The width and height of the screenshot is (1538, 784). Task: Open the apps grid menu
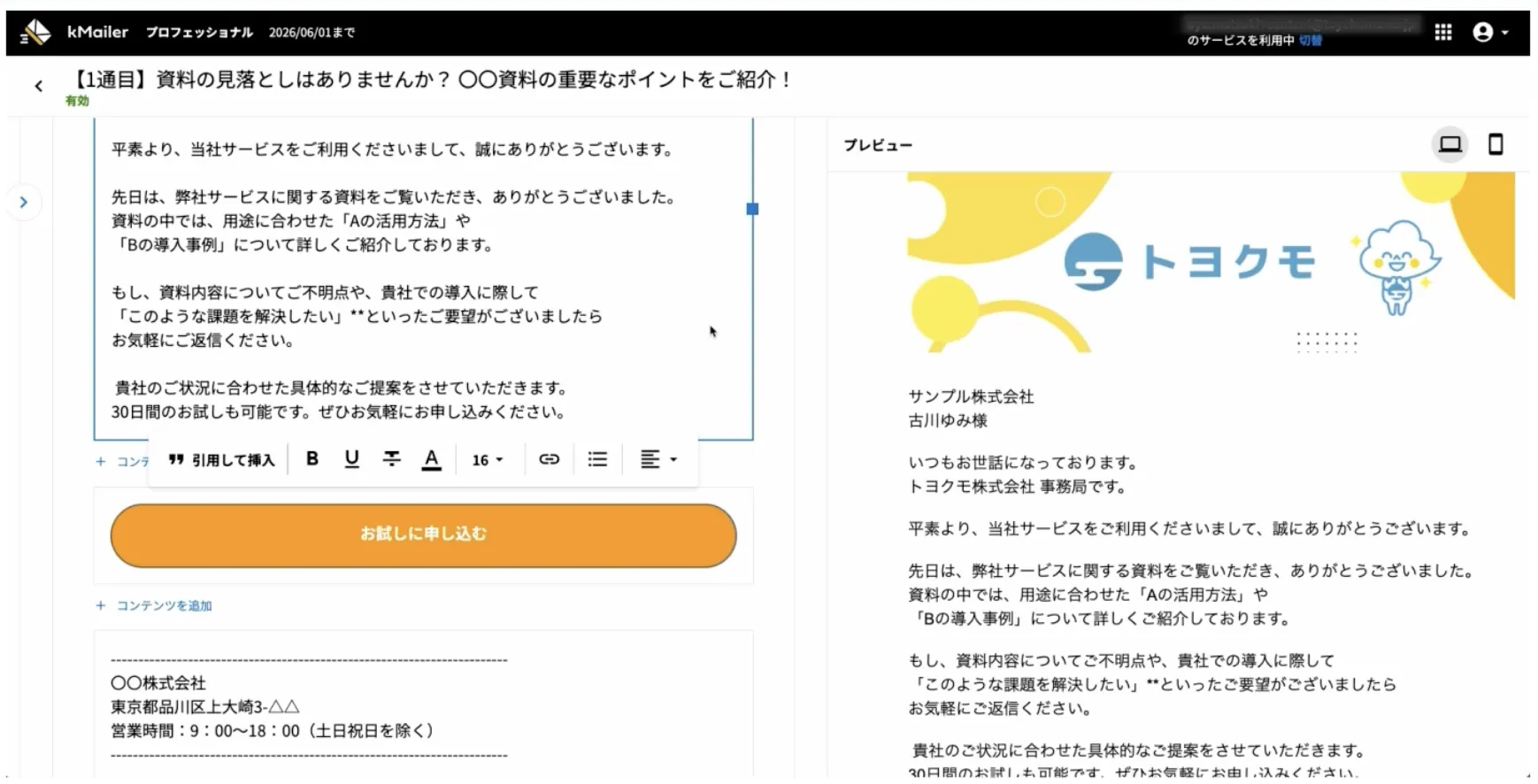[1443, 32]
